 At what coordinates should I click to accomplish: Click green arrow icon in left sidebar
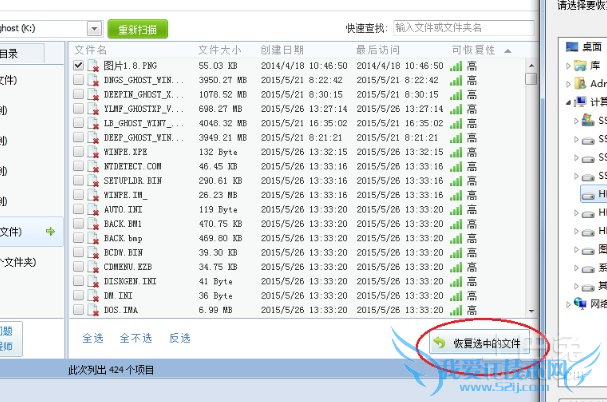[x=50, y=232]
